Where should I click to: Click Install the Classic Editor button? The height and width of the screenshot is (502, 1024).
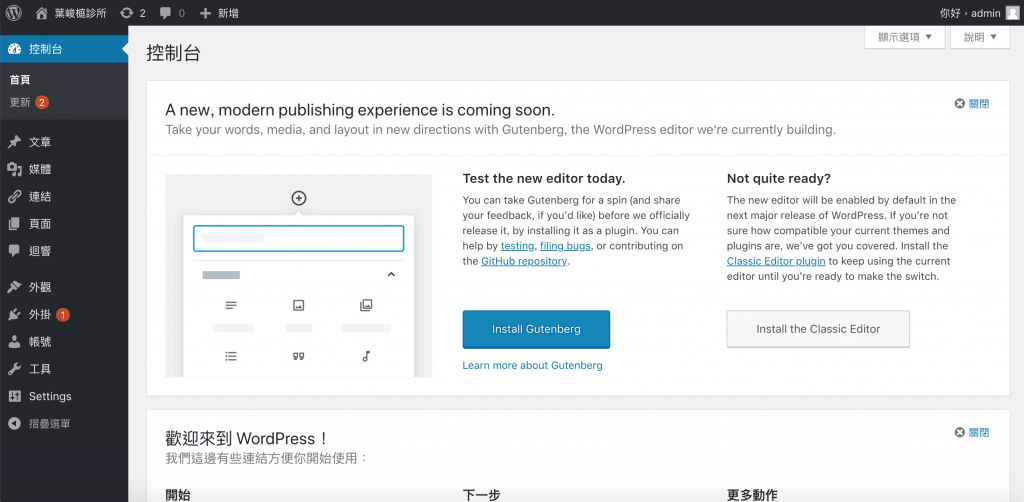click(817, 329)
